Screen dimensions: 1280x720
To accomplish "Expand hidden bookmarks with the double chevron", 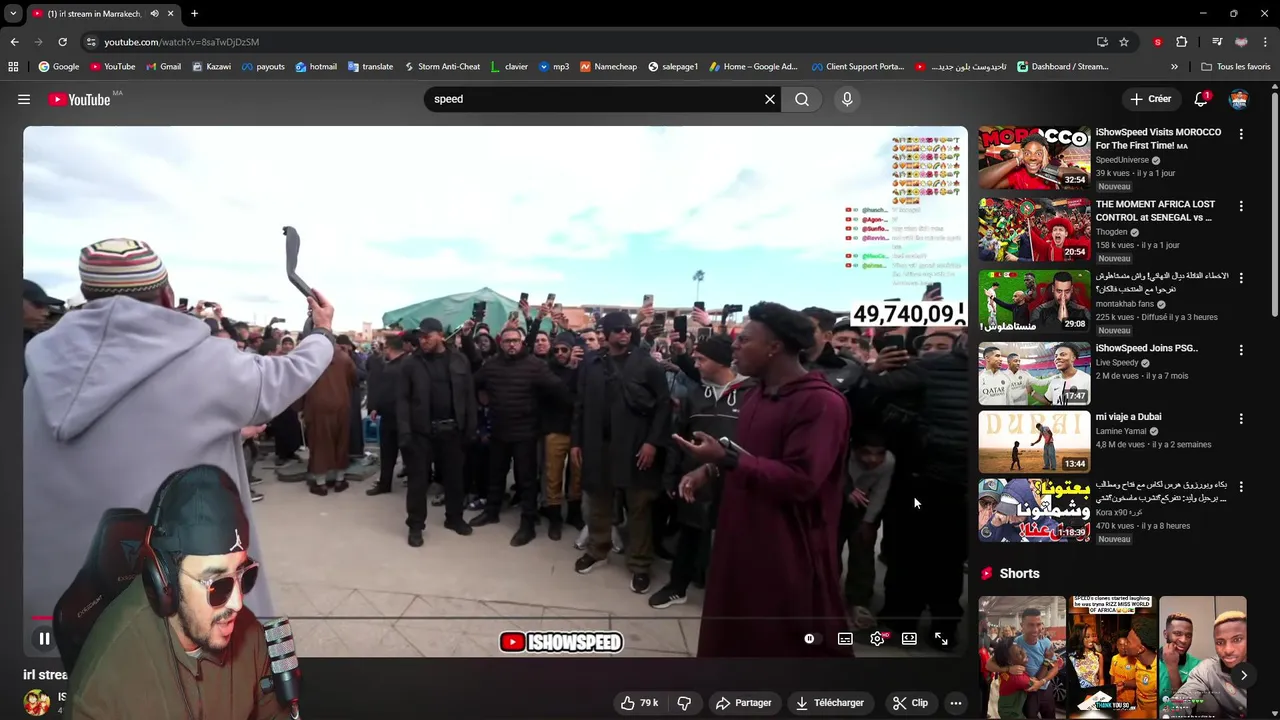I will 1174,67.
